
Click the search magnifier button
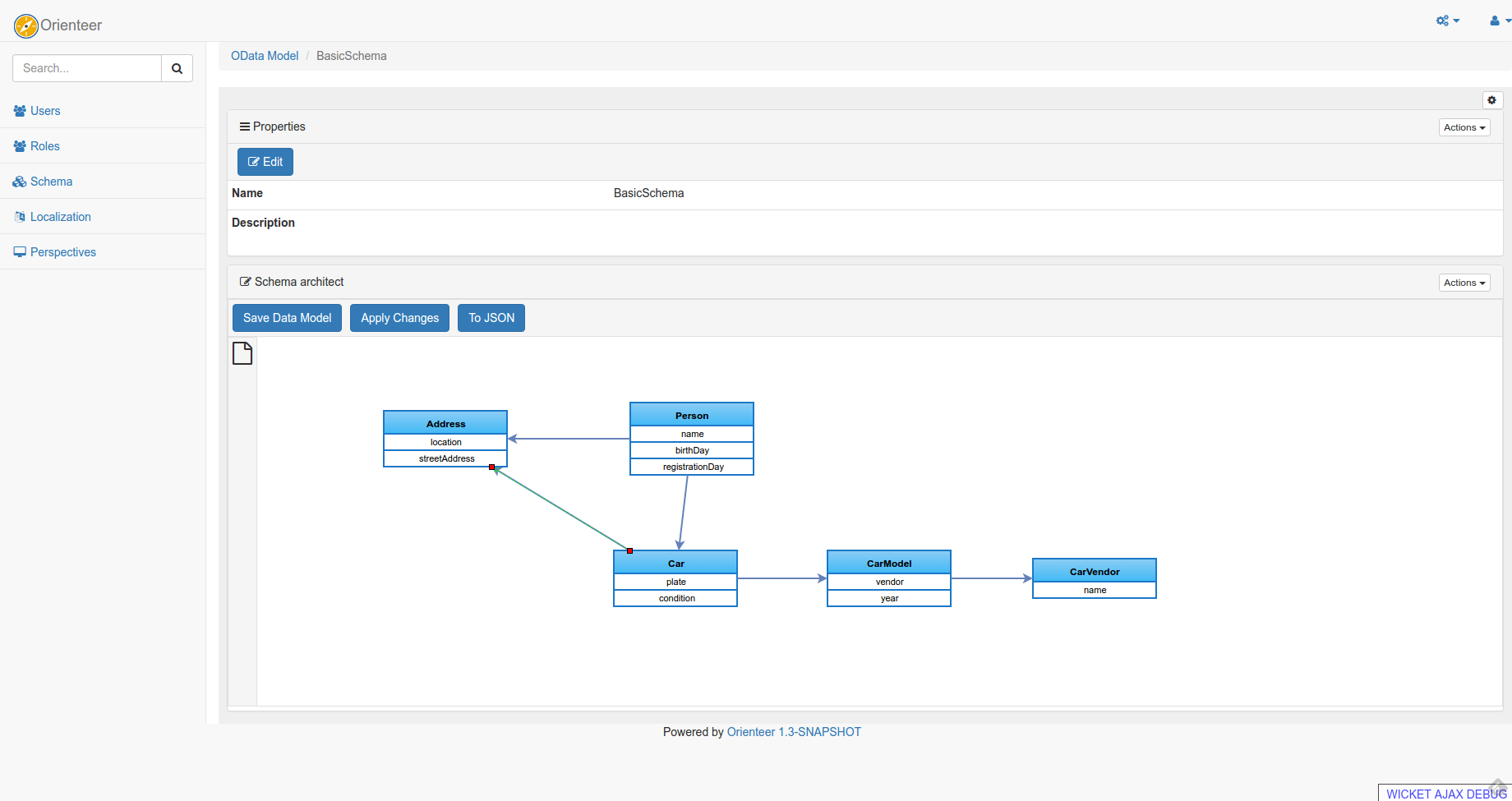point(177,67)
